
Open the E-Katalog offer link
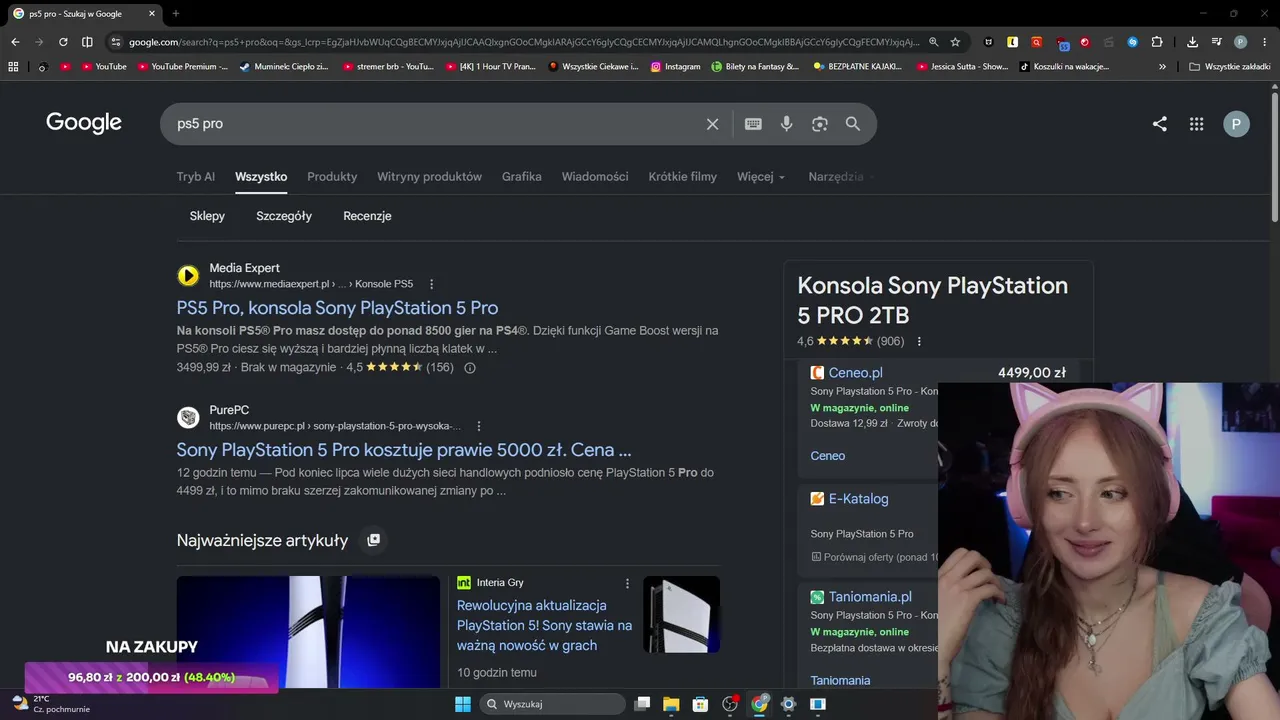coord(858,499)
